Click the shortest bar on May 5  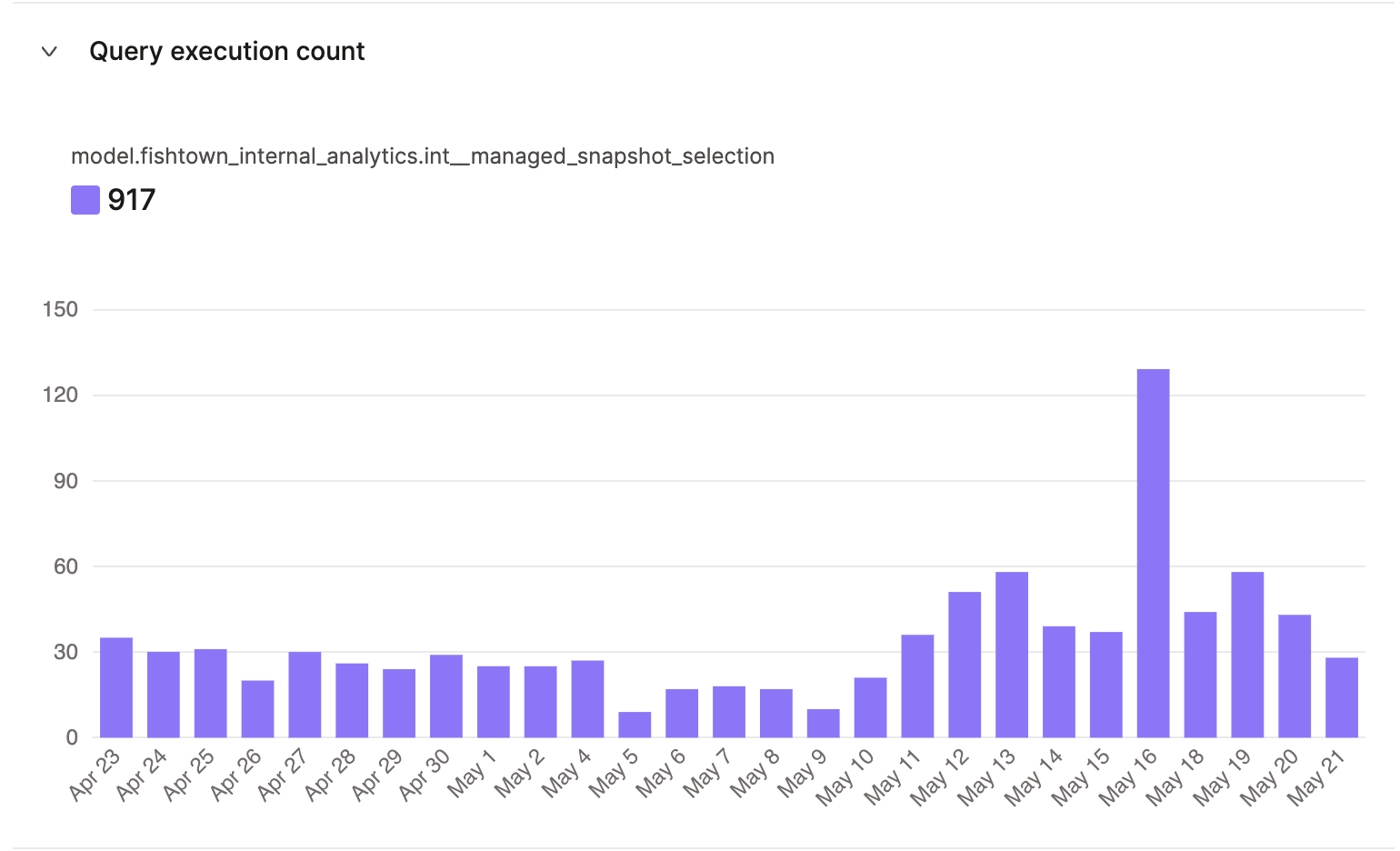click(634, 723)
